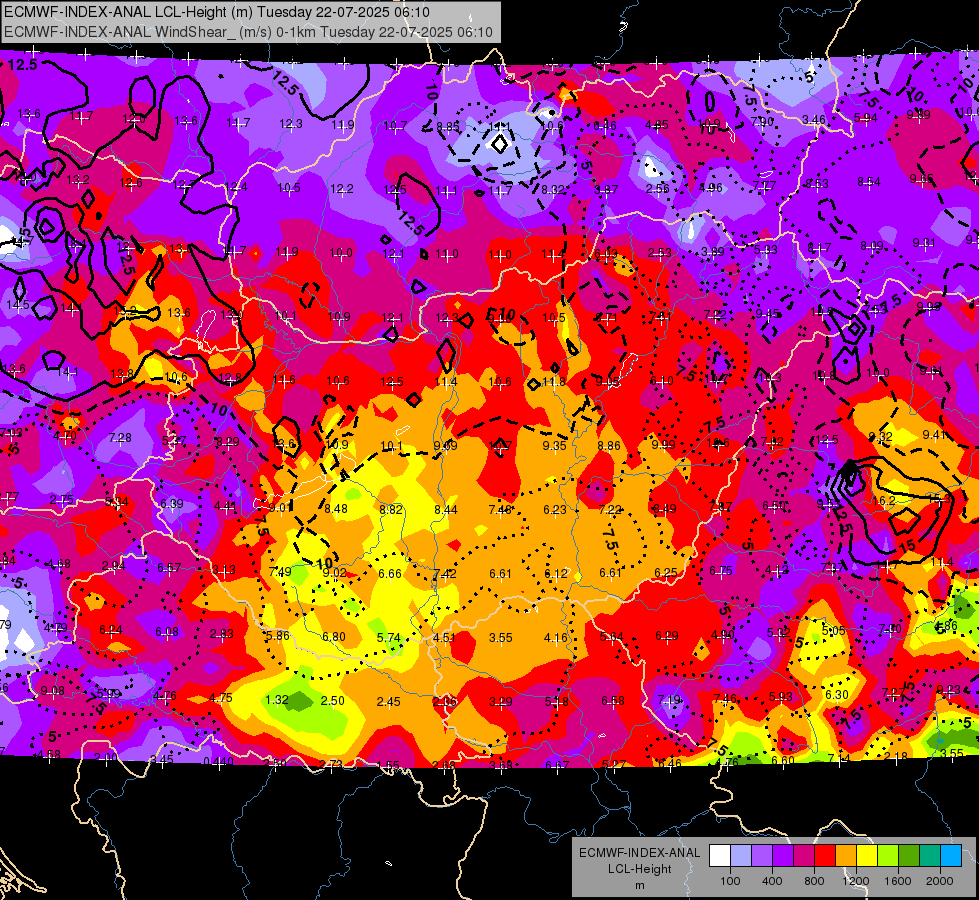The width and height of the screenshot is (979, 900).
Task: Click the grid value 9.35
Action: tap(554, 445)
